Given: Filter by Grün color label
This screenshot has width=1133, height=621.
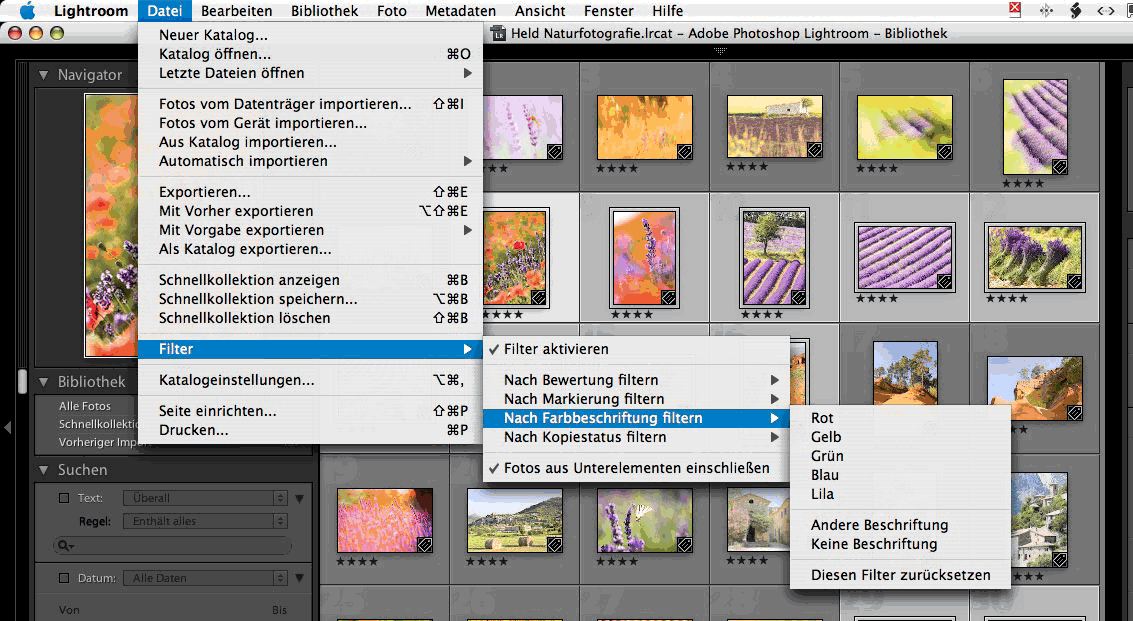Looking at the screenshot, I should coord(900,456).
